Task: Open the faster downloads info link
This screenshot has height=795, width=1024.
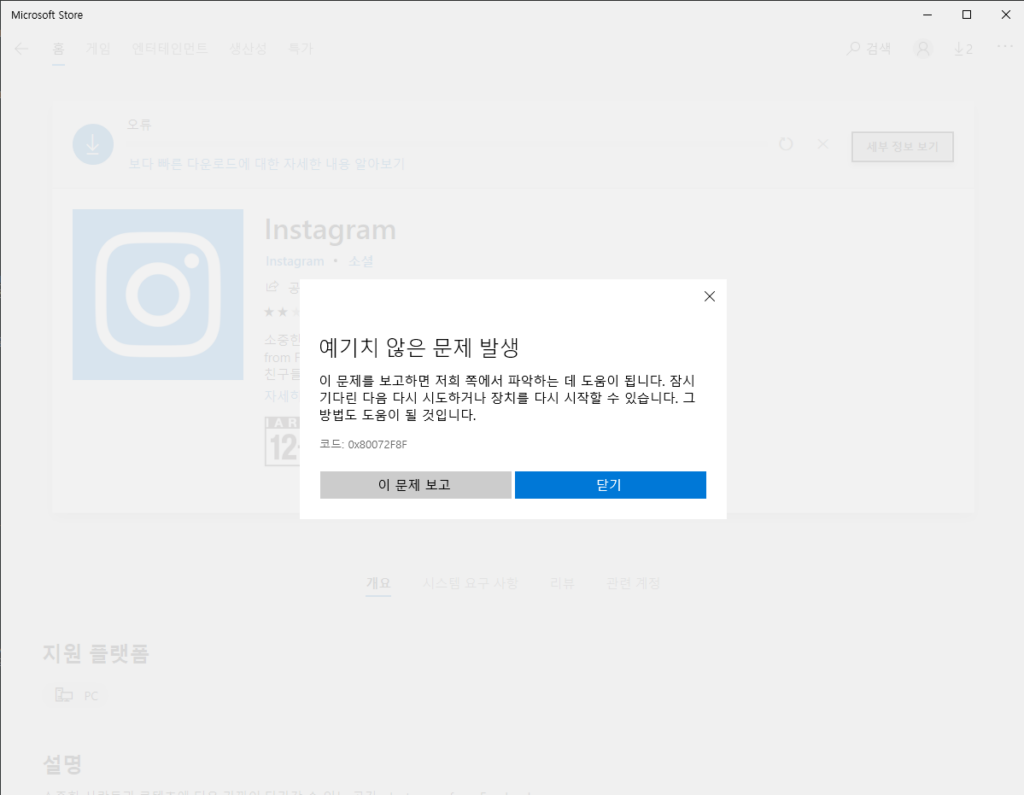Action: pyautogui.click(x=266, y=163)
